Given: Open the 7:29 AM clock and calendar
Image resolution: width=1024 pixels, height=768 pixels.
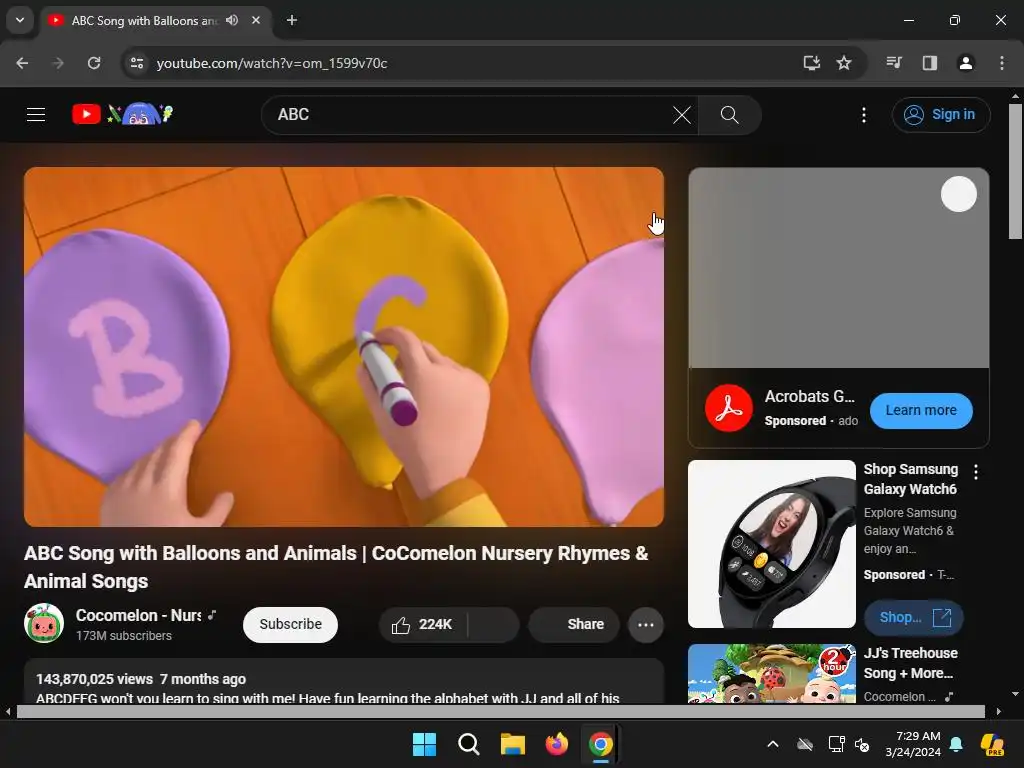Looking at the screenshot, I should (x=913, y=744).
